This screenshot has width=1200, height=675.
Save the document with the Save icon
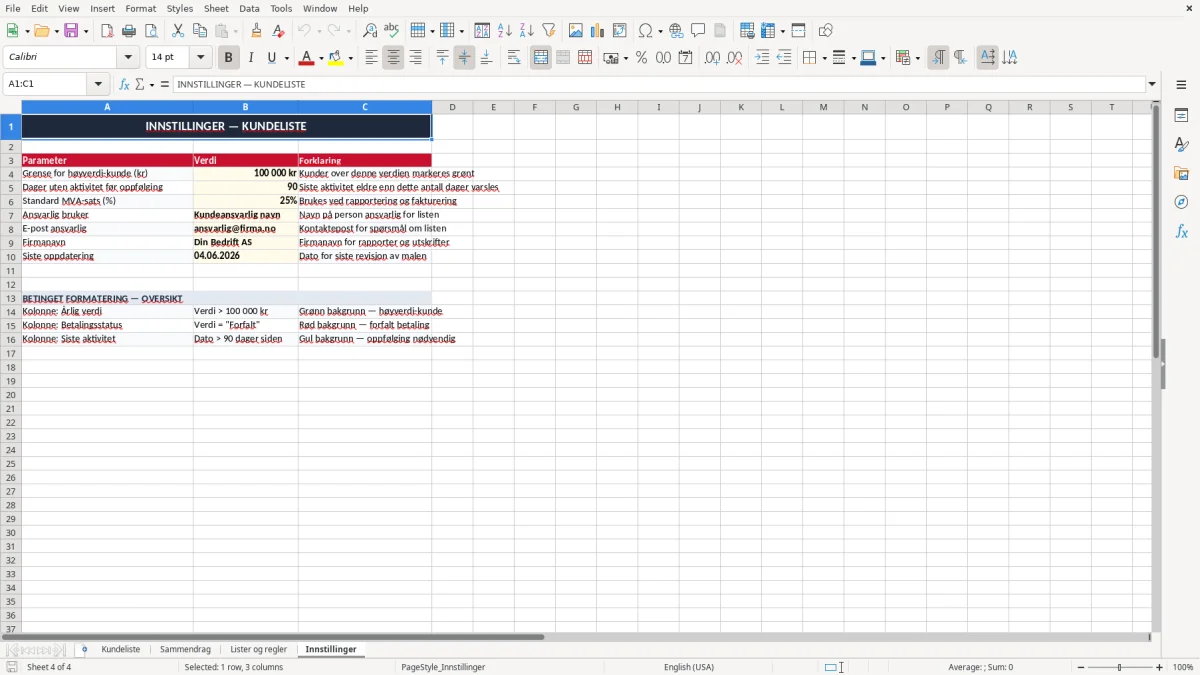tap(71, 31)
